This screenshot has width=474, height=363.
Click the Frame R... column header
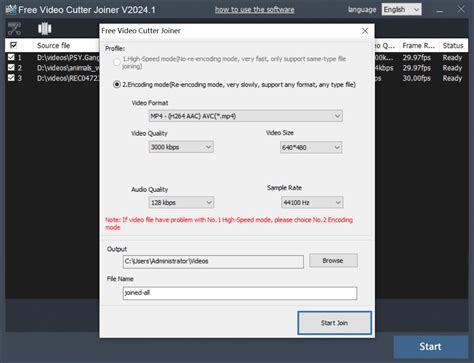[419, 45]
